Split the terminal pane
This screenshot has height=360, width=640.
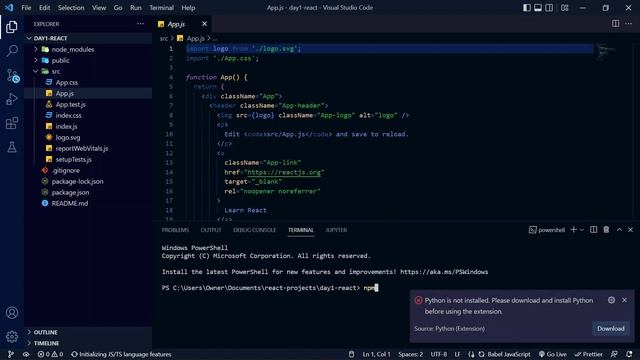593,230
